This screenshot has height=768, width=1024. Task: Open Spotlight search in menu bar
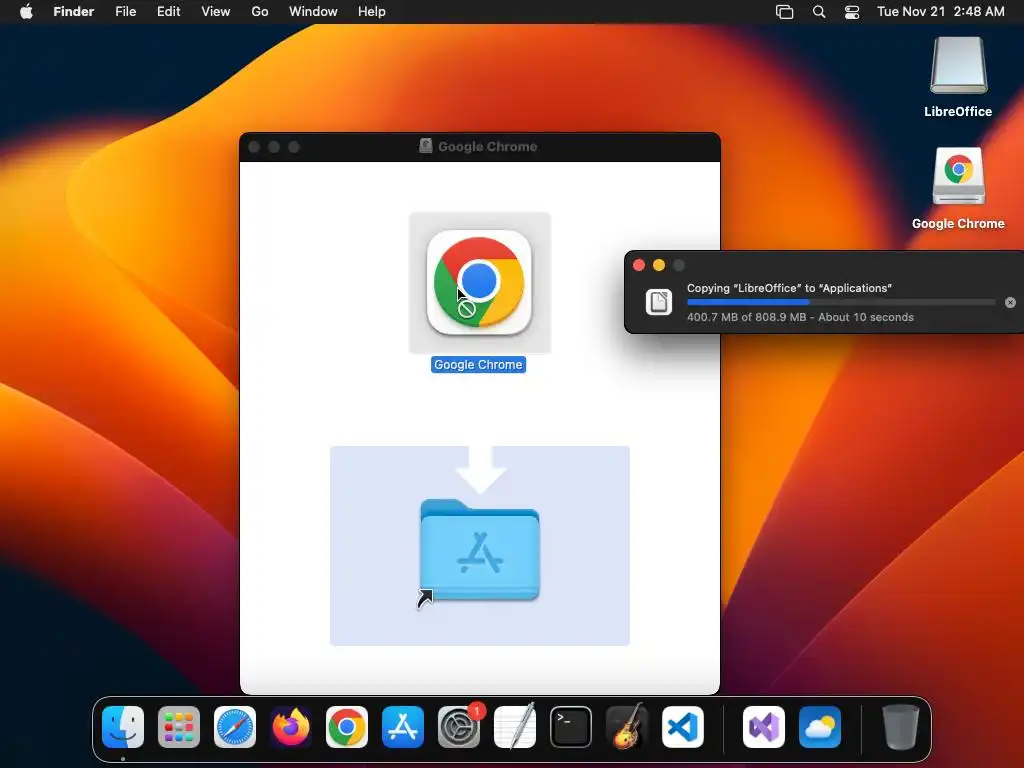click(x=819, y=12)
